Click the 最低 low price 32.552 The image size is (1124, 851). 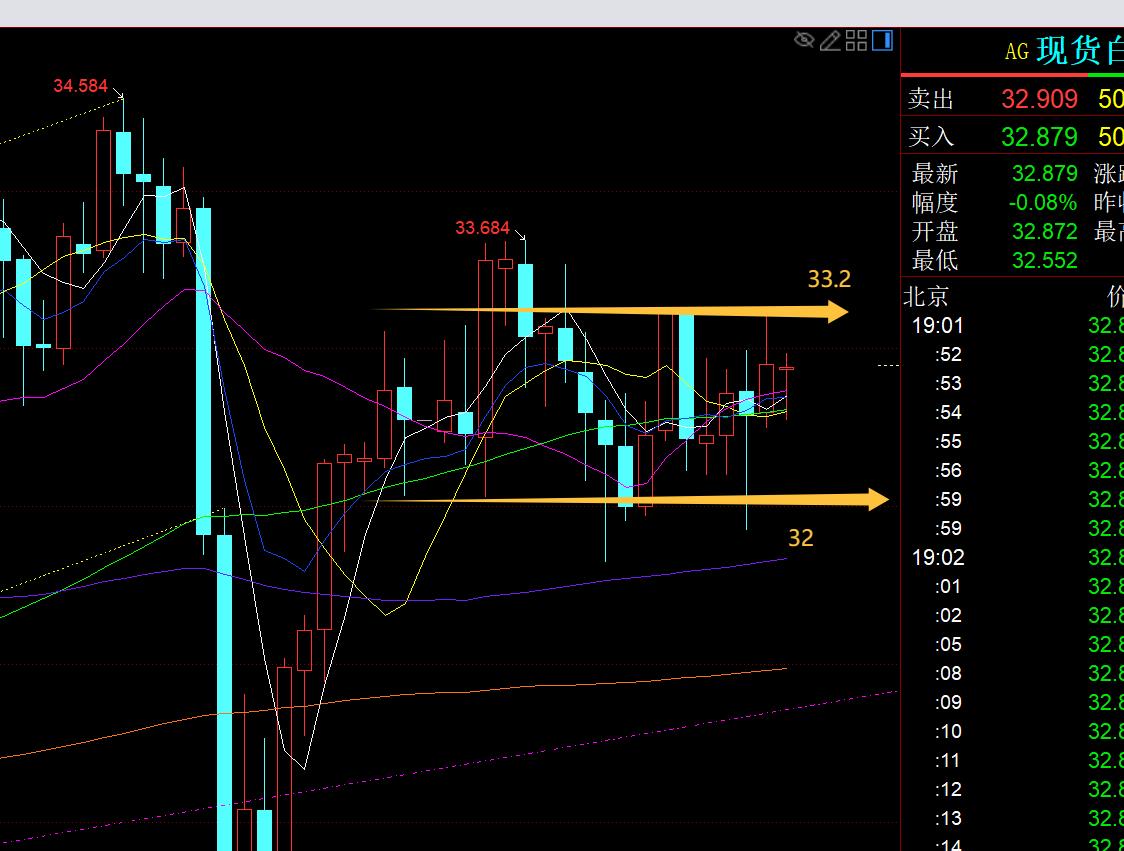point(1044,261)
